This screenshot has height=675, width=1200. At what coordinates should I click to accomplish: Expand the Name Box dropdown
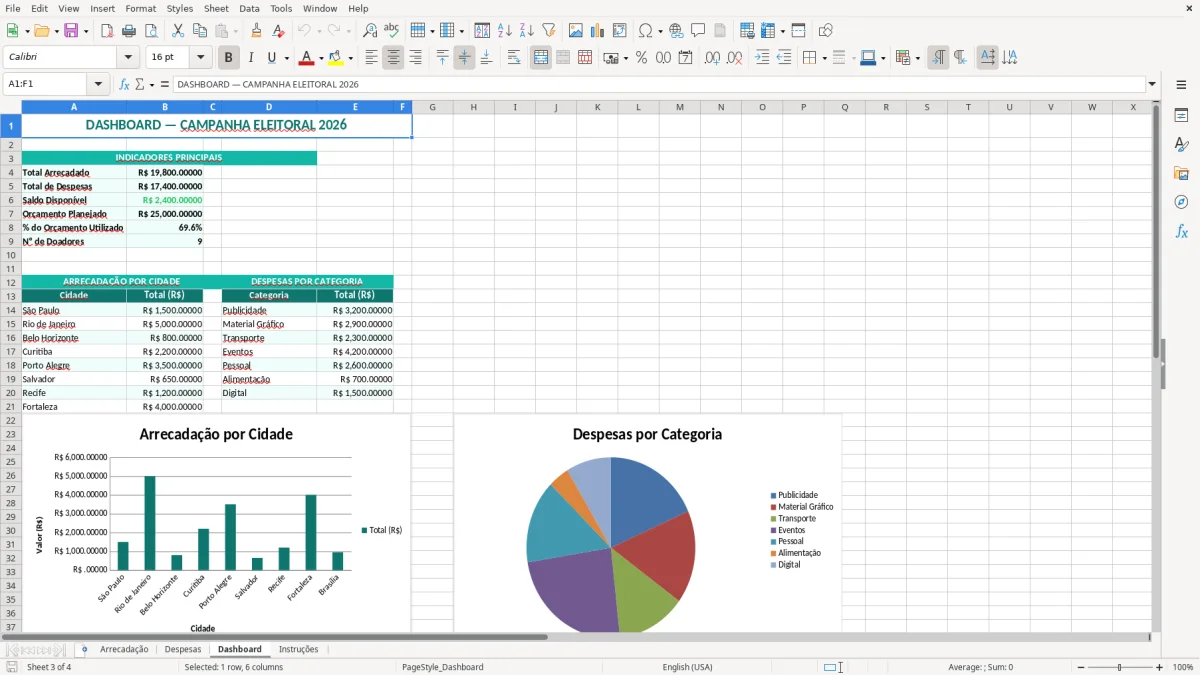coord(98,84)
